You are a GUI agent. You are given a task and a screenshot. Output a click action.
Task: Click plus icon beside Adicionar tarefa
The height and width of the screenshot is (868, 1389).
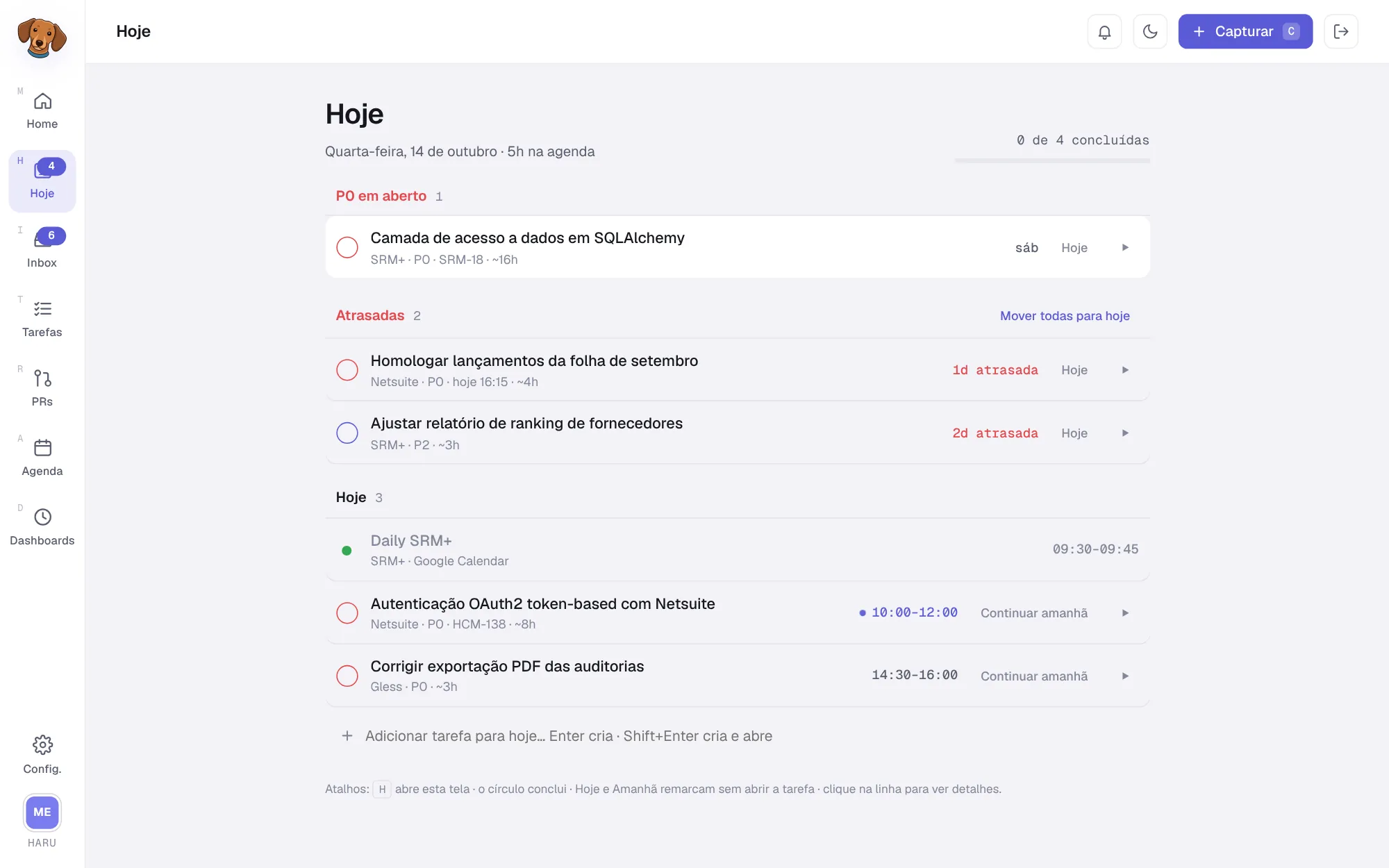347,736
